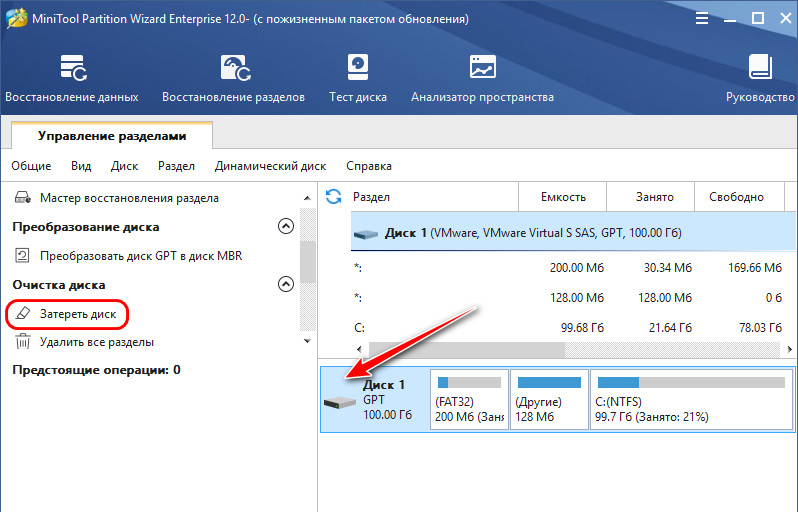Open the Вид menu
This screenshot has height=512, width=798.
(81, 166)
